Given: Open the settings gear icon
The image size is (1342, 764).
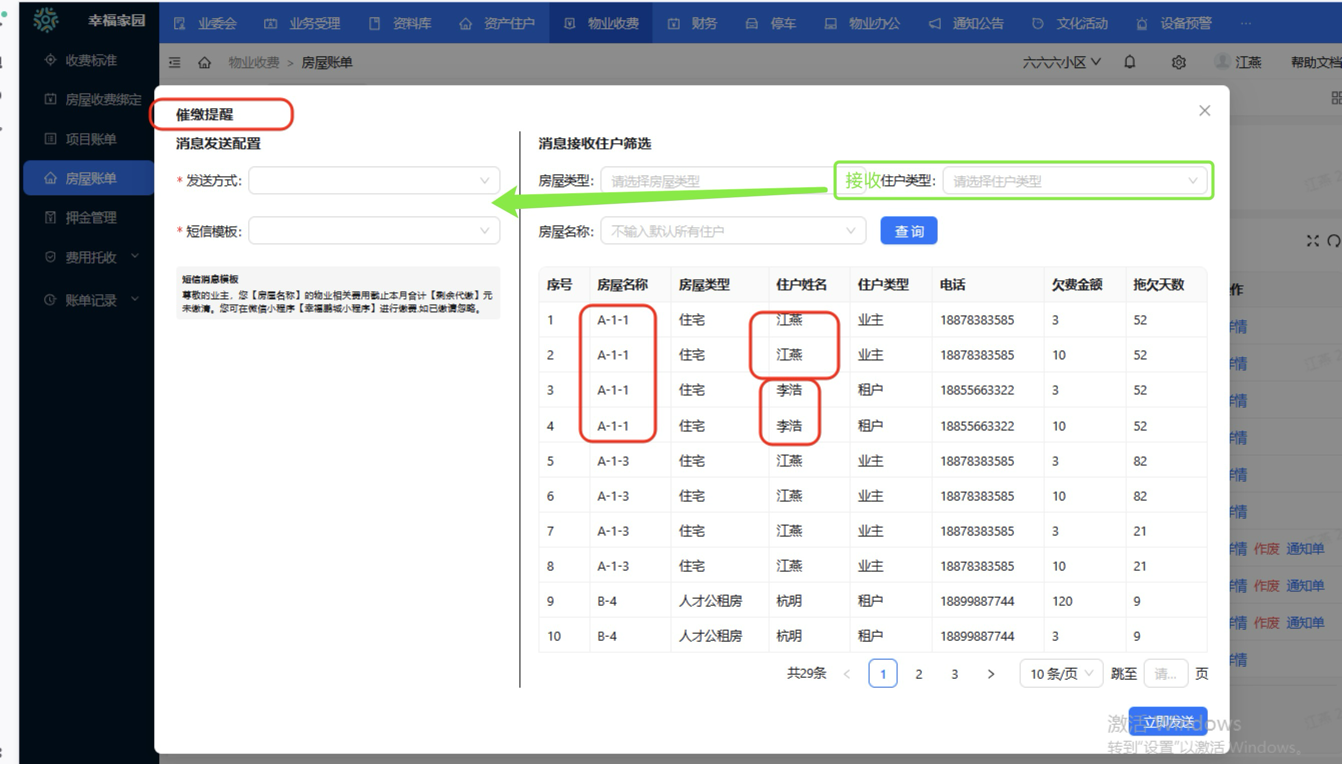Looking at the screenshot, I should point(1179,62).
